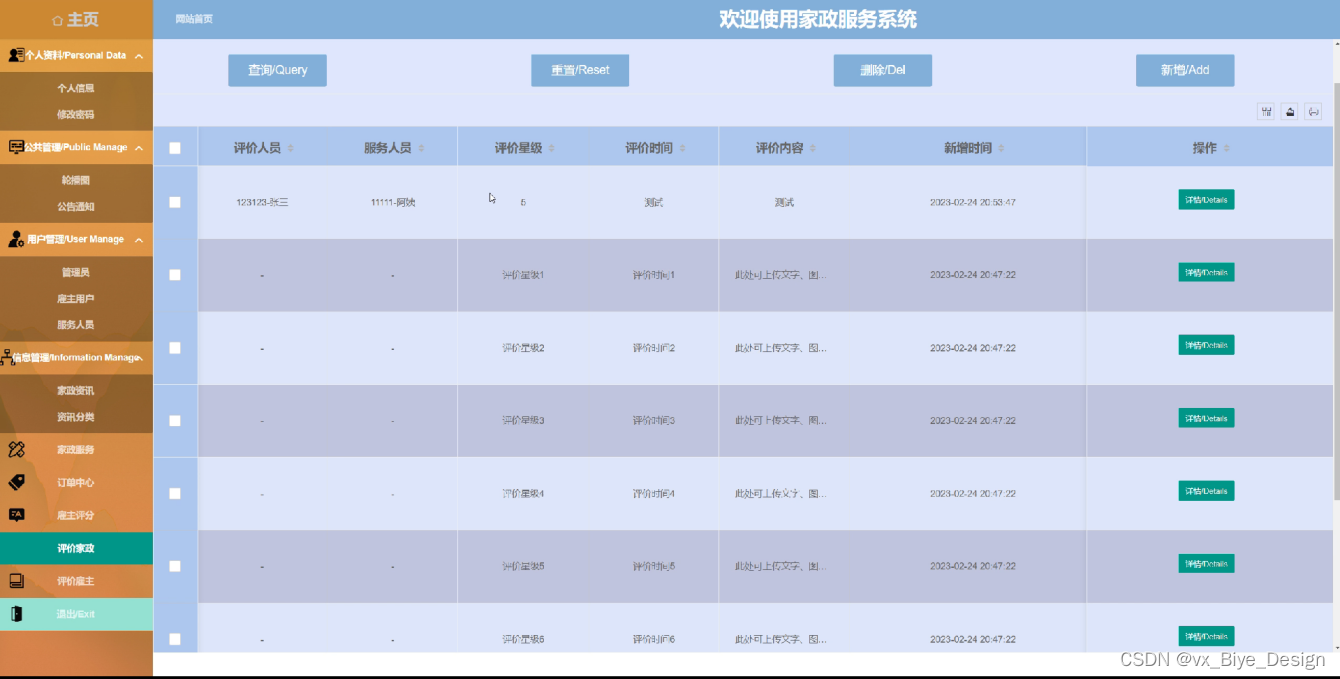1340x679 pixels.
Task: Click the door icon beside 退出/Exit
Action: [x=16, y=614]
